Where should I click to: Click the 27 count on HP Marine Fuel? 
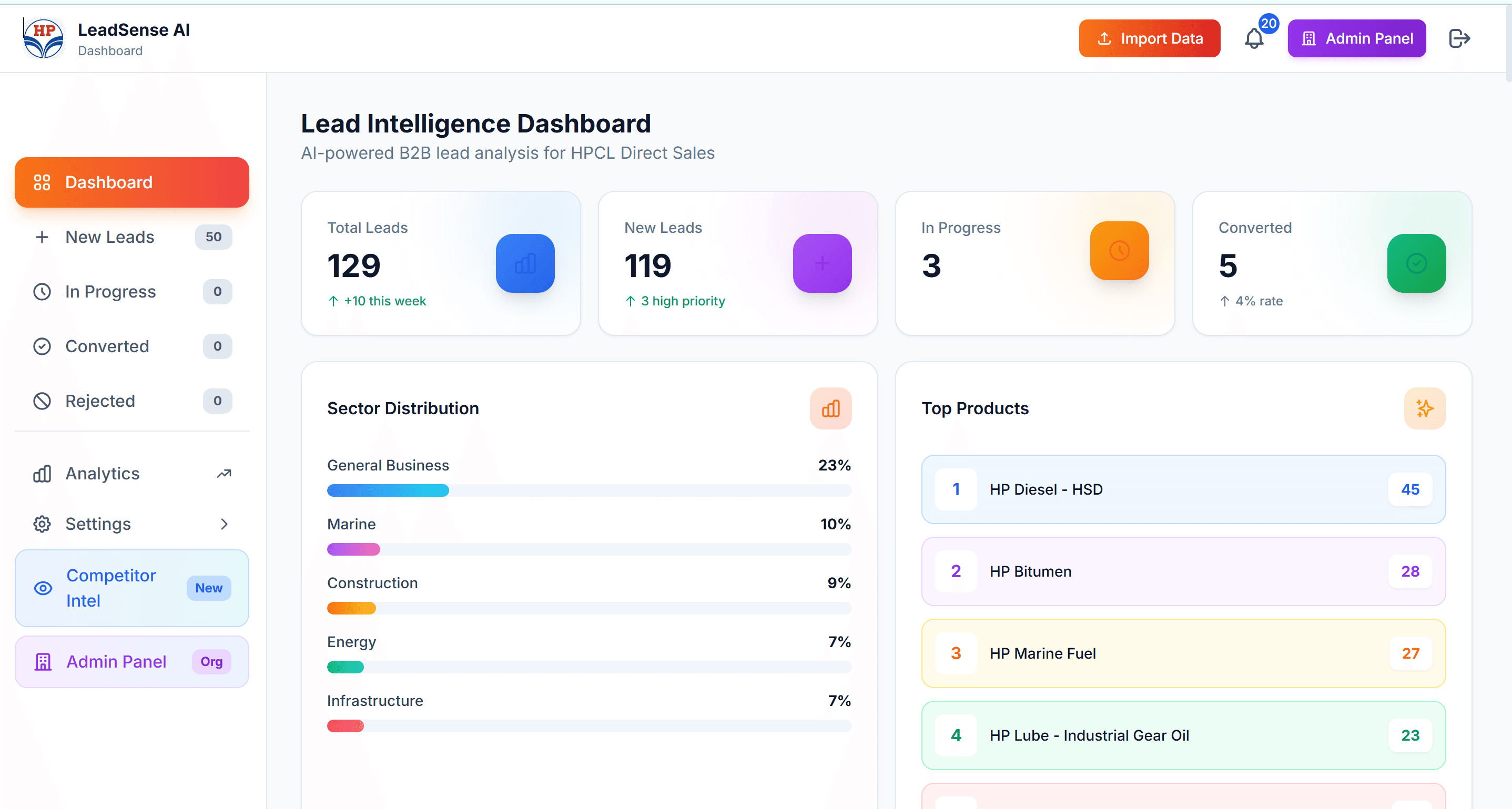pos(1410,653)
